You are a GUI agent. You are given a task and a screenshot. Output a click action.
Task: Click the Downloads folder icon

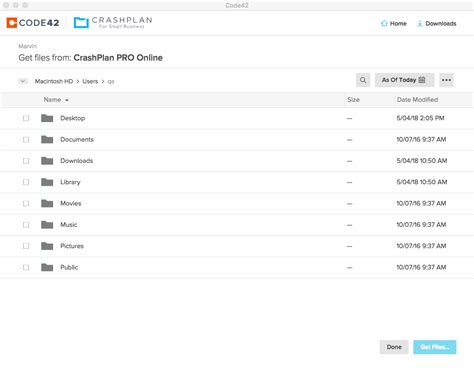(x=47, y=161)
